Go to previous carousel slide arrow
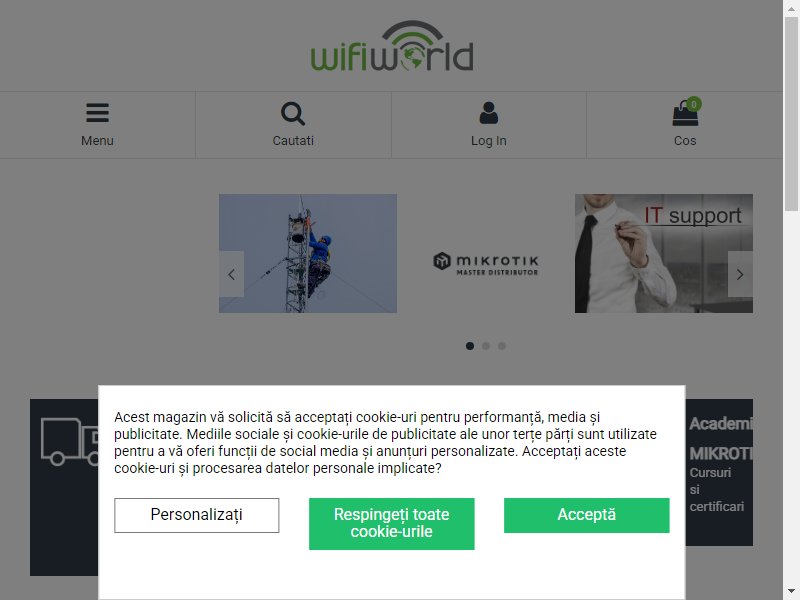800x600 pixels. 232,274
